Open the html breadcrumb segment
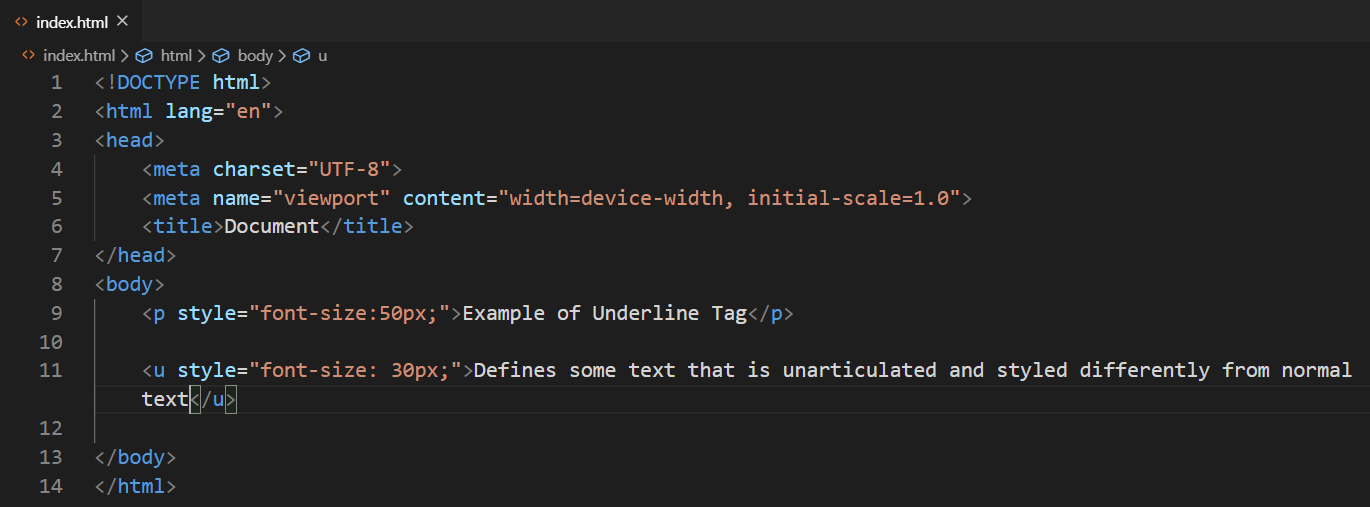This screenshot has width=1370, height=507. pos(176,56)
